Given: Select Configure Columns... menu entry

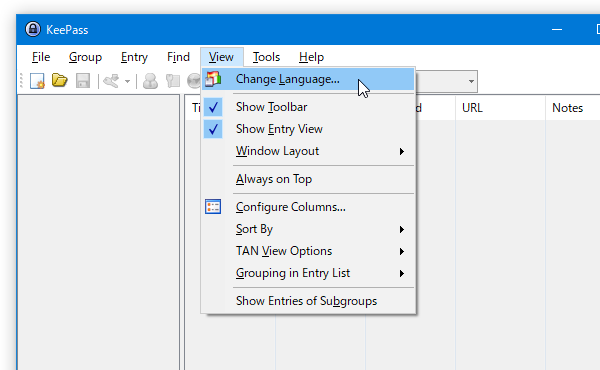Looking at the screenshot, I should (308, 207).
